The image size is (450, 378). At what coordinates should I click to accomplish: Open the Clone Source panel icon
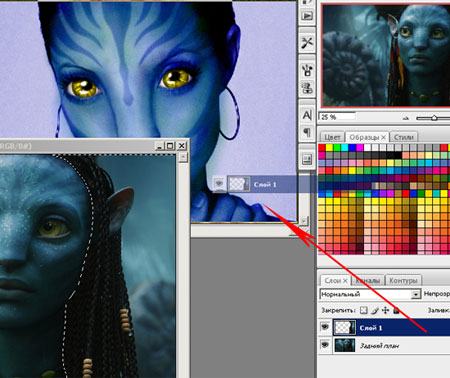point(307,88)
